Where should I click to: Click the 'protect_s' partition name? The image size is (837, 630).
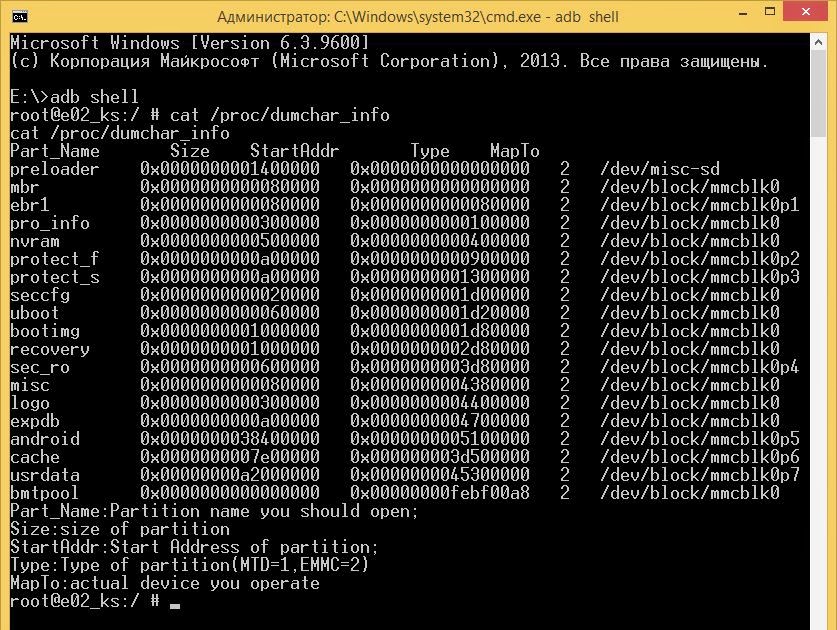[54, 277]
